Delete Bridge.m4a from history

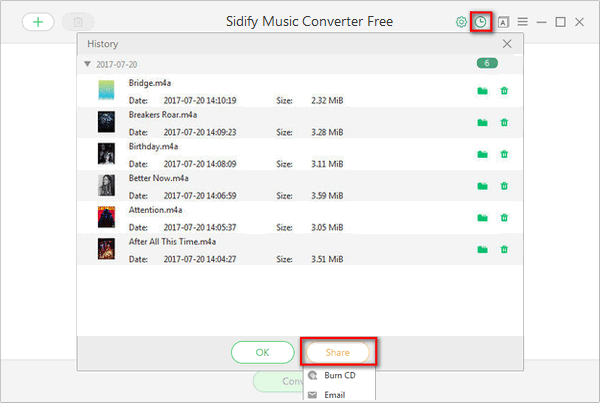click(504, 91)
